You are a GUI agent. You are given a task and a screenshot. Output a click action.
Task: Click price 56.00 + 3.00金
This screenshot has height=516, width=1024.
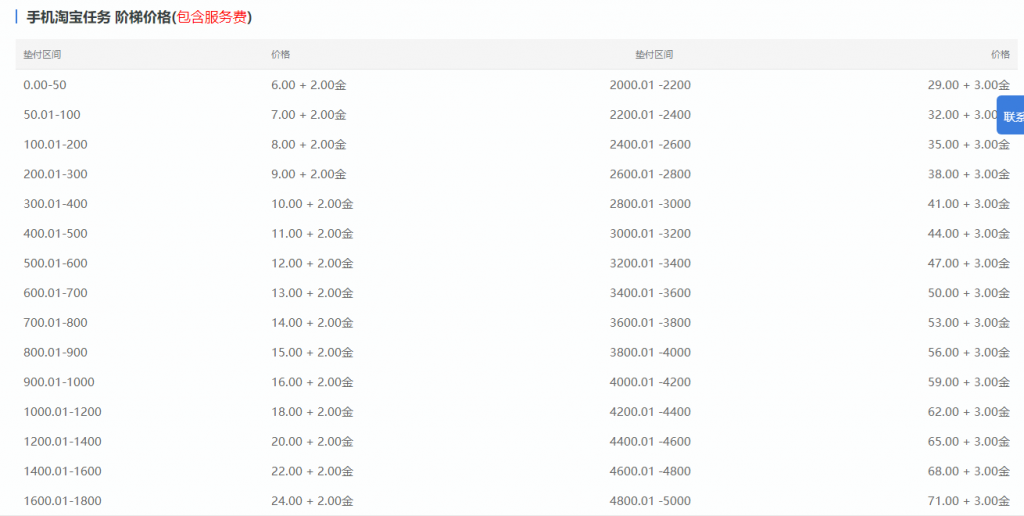point(968,353)
